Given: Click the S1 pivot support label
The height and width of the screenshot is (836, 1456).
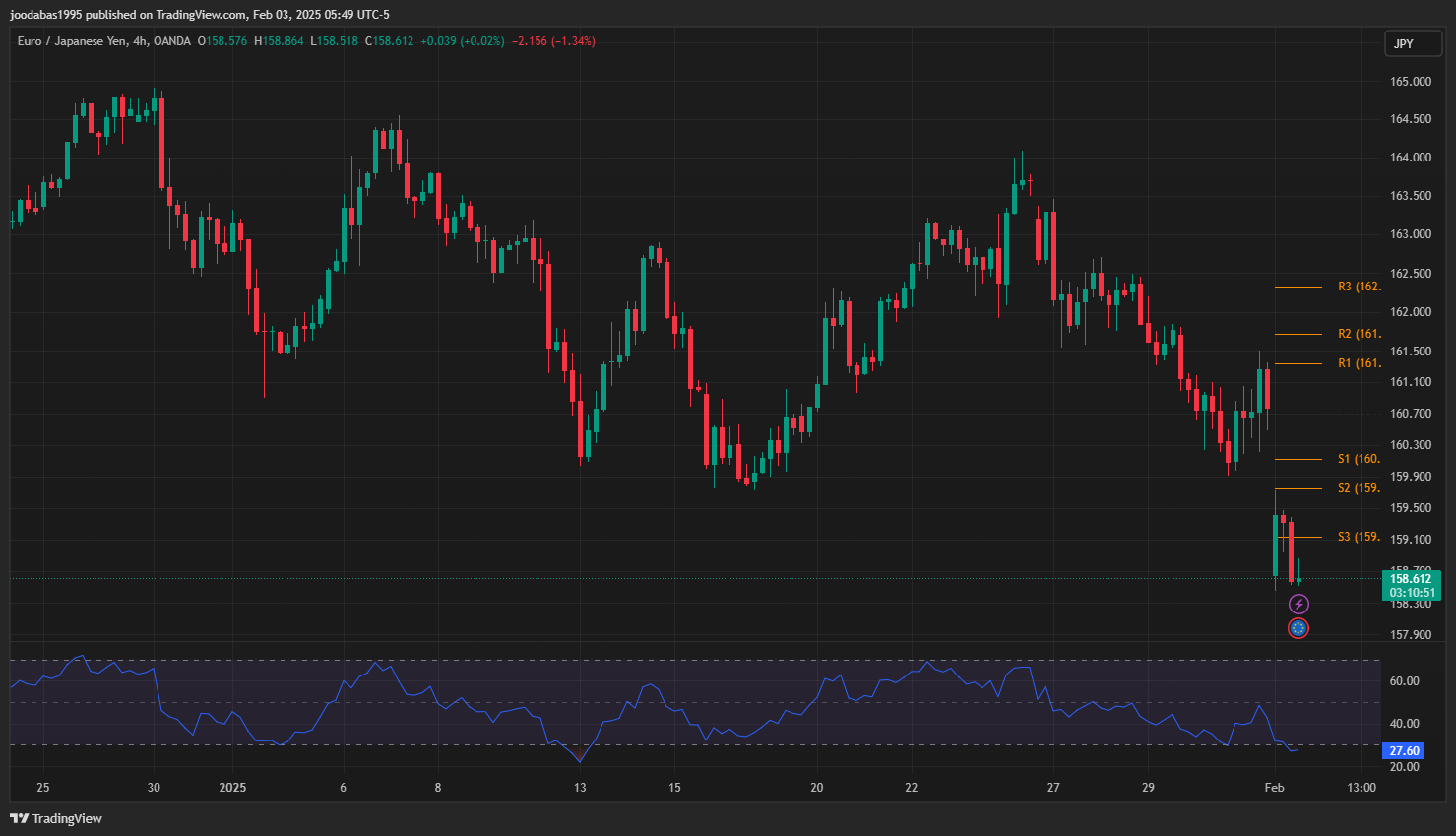Looking at the screenshot, I should coord(1359,459).
